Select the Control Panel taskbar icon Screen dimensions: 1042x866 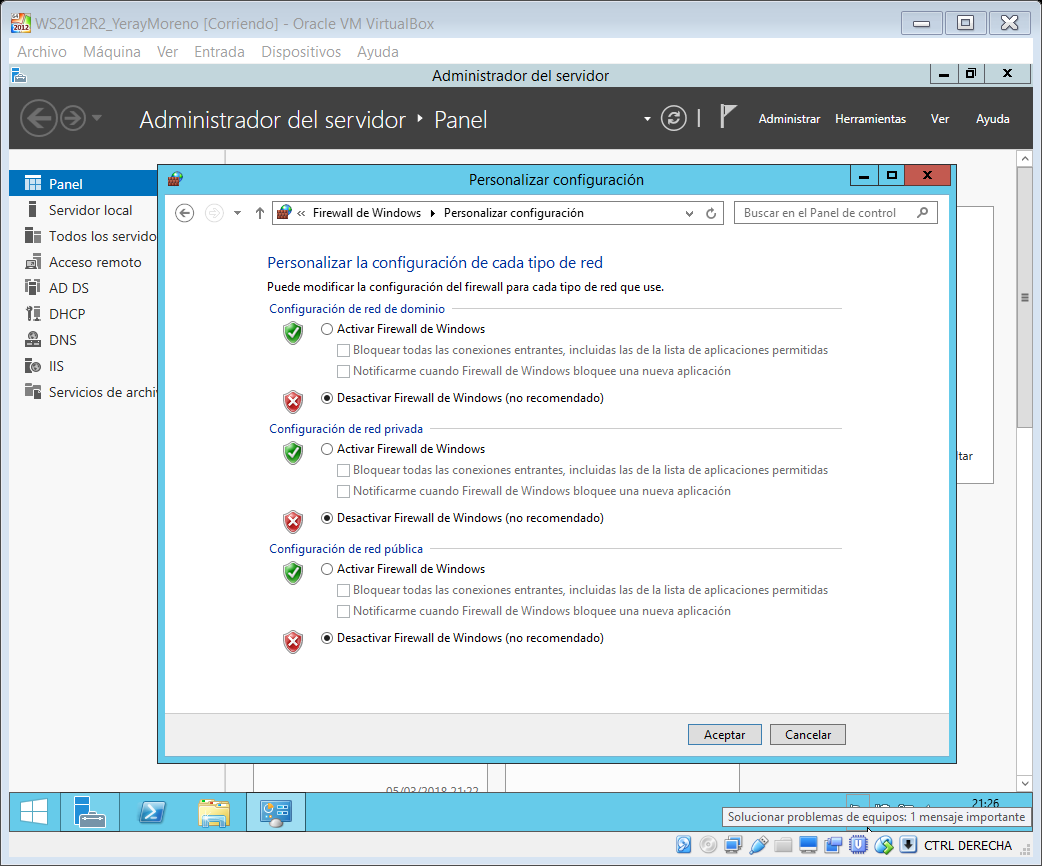pos(276,812)
